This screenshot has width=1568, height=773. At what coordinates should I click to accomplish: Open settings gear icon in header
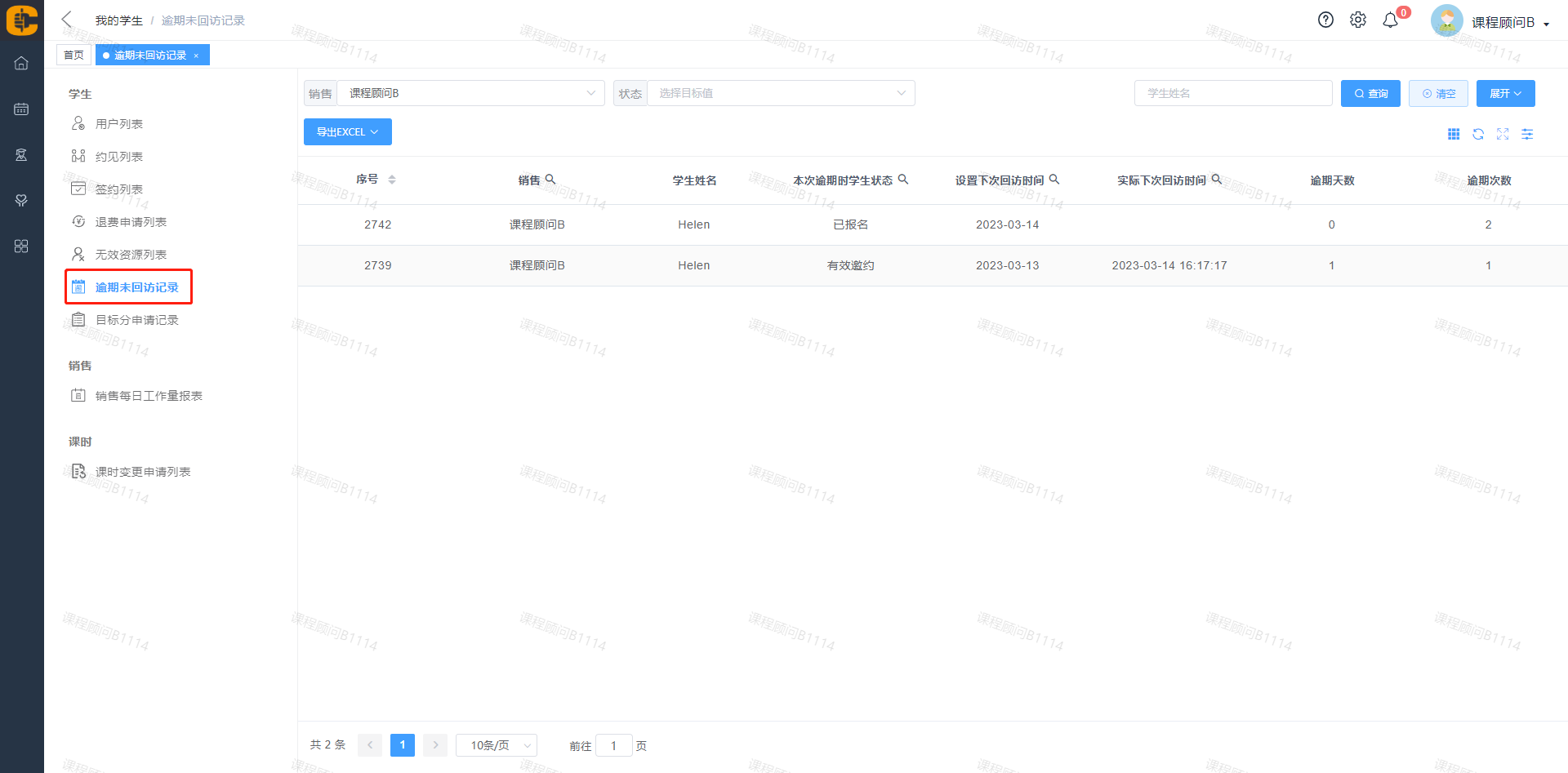point(1357,20)
